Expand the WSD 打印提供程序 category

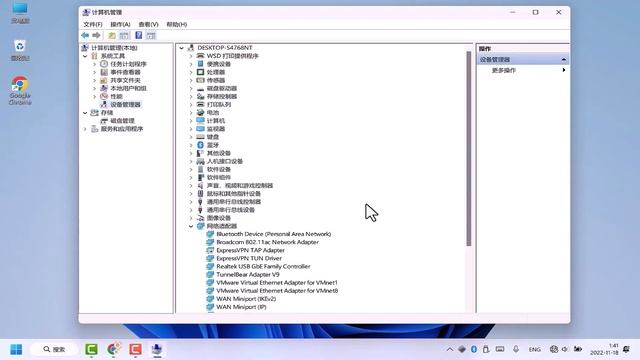(191, 56)
